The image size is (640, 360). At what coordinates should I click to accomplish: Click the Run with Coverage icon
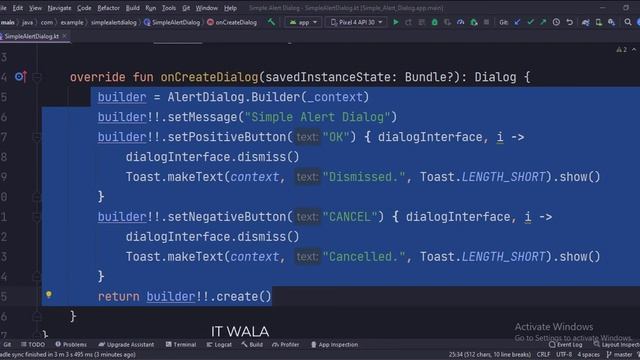(x=447, y=22)
